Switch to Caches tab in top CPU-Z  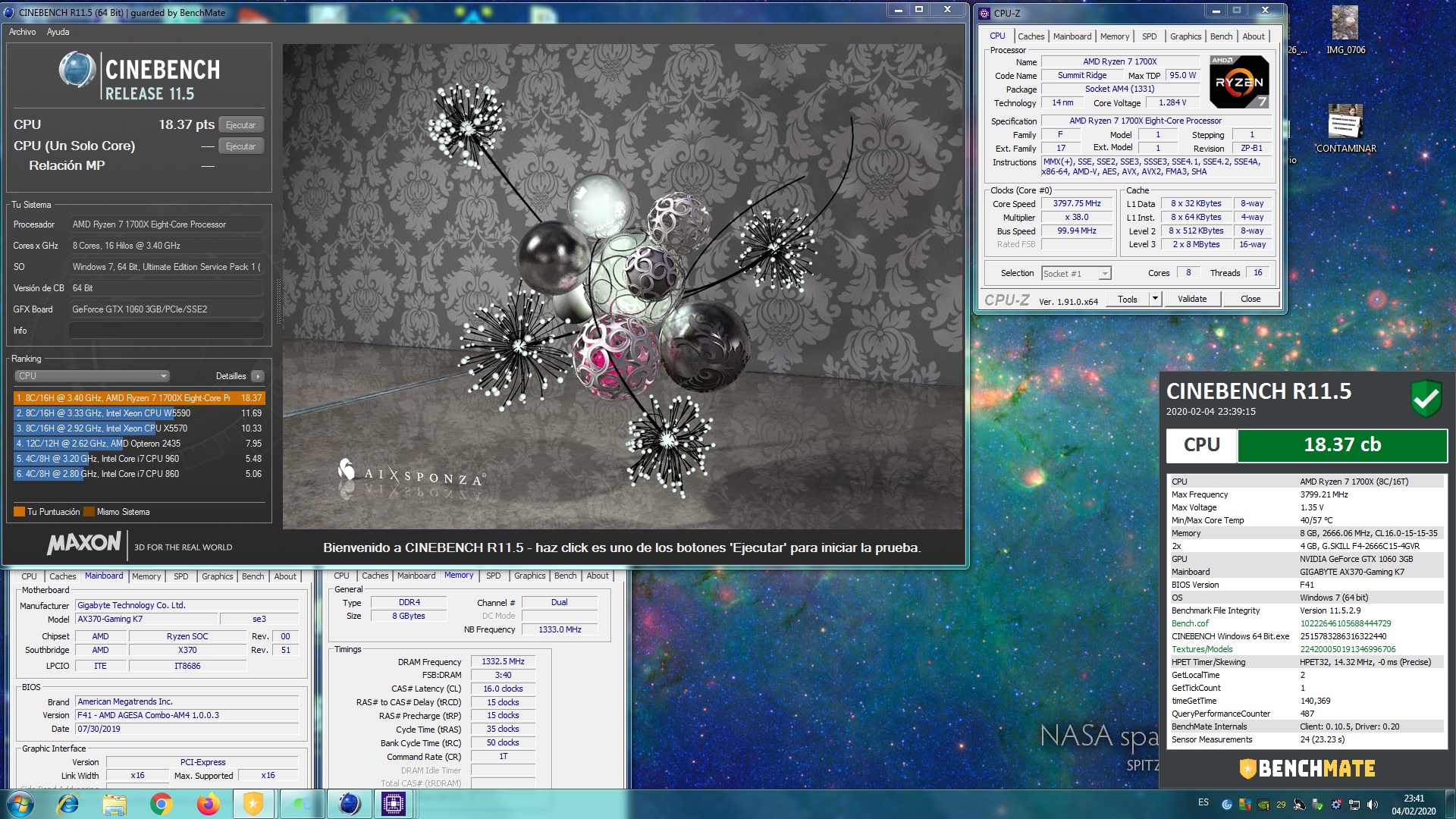1031,36
